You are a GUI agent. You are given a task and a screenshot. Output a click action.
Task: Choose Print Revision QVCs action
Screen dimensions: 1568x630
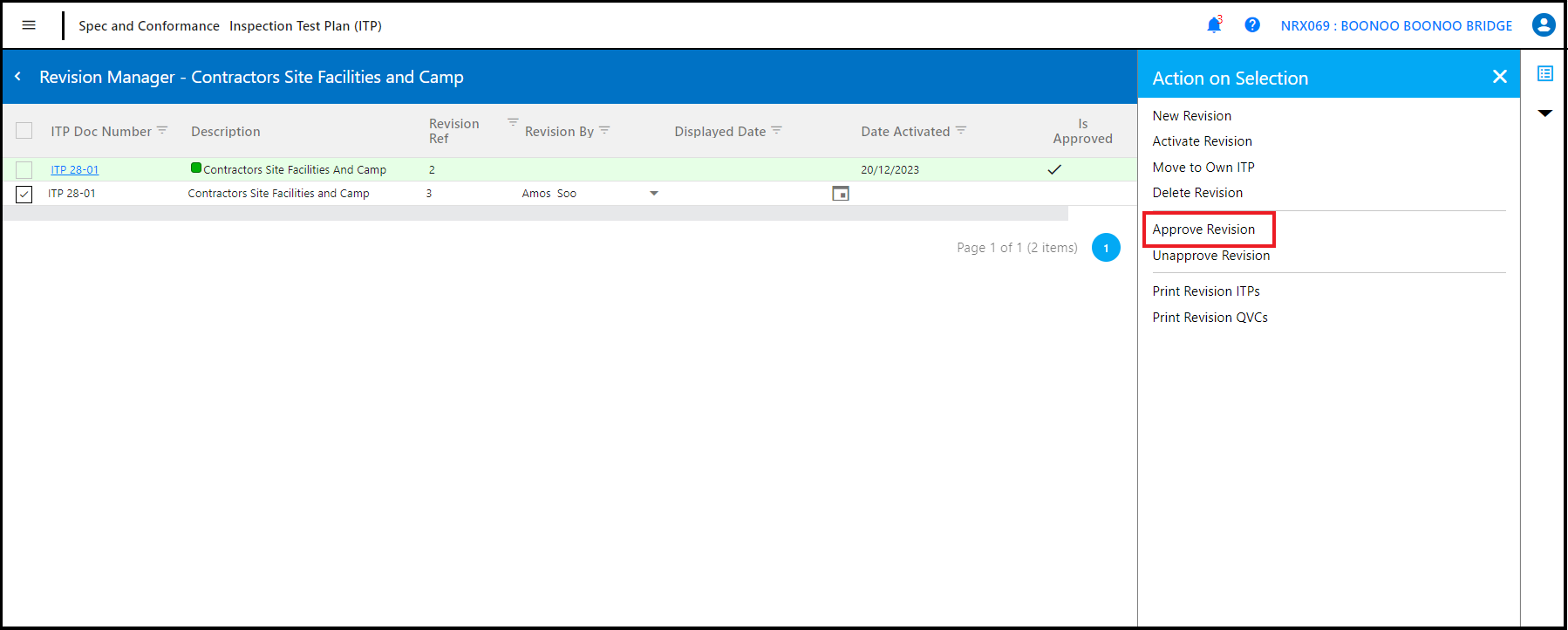[1210, 318]
